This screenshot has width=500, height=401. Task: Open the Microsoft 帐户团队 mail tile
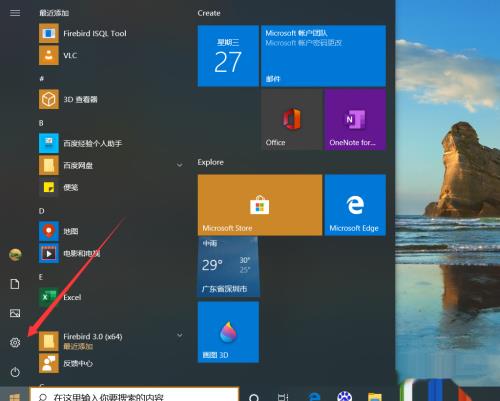coord(323,56)
